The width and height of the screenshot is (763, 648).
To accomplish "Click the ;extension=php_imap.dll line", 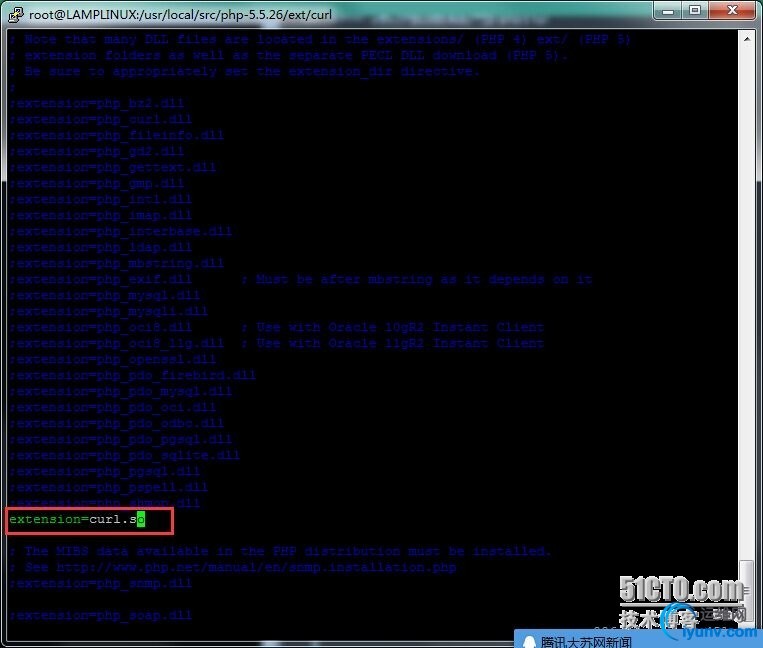I will pos(100,215).
